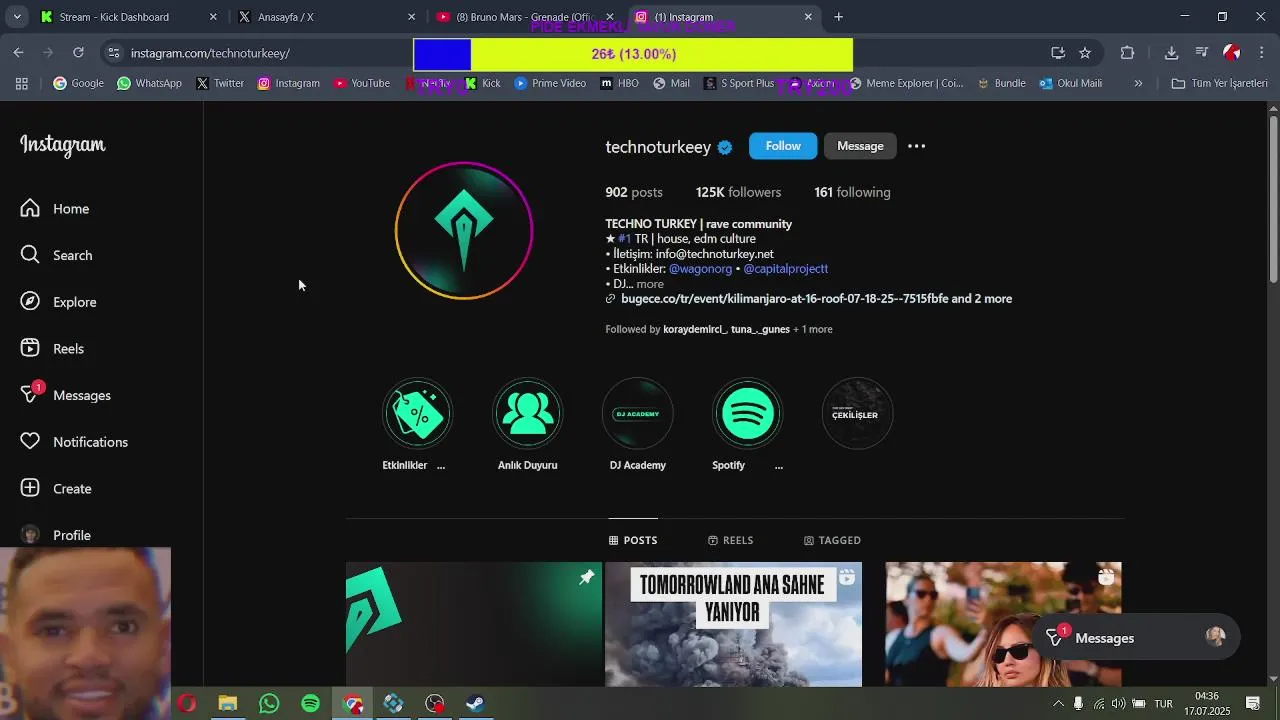The width and height of the screenshot is (1280, 720).
Task: Switch to the POSTS tab
Action: 633,540
